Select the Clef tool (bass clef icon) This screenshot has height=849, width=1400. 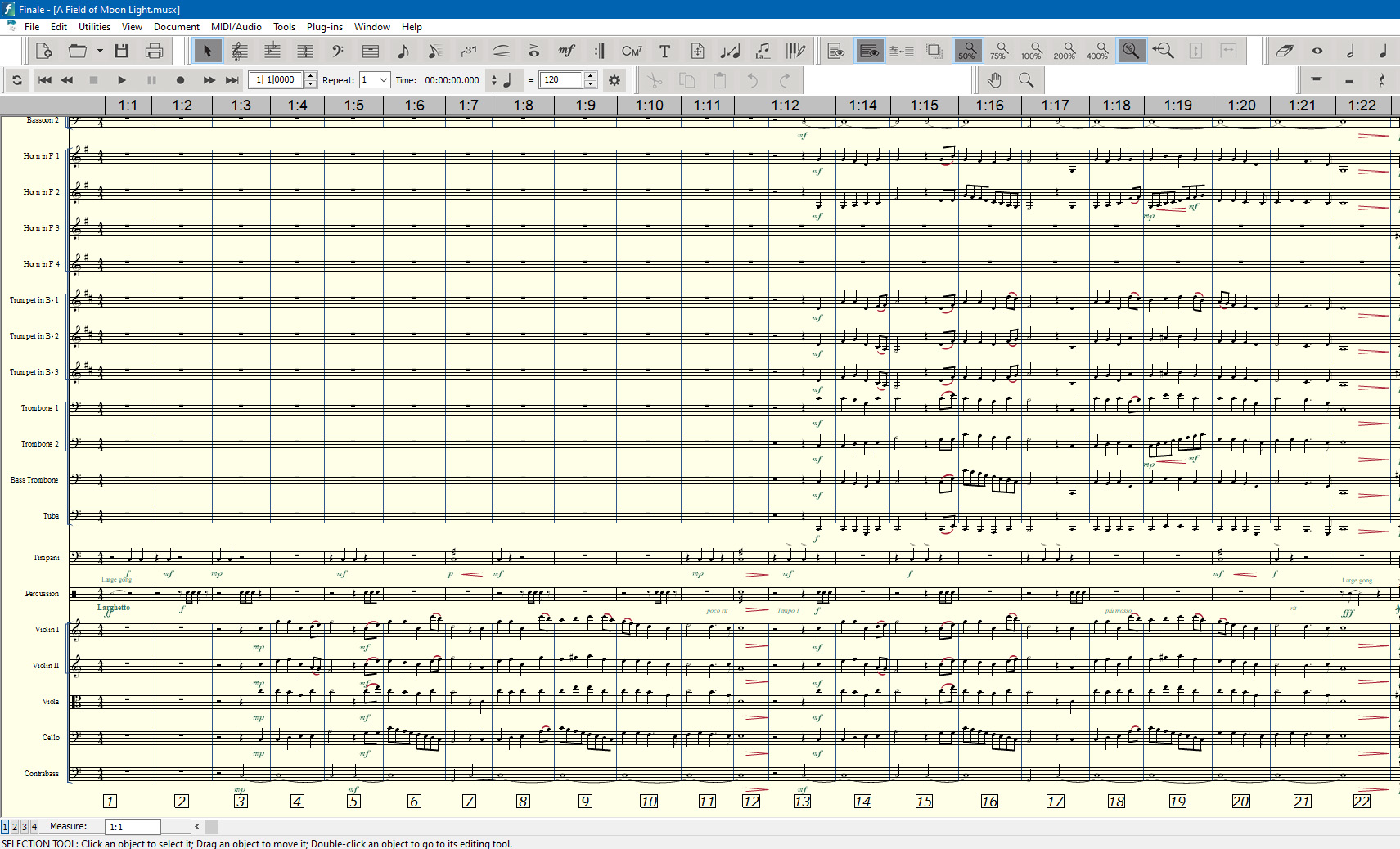[x=337, y=52]
